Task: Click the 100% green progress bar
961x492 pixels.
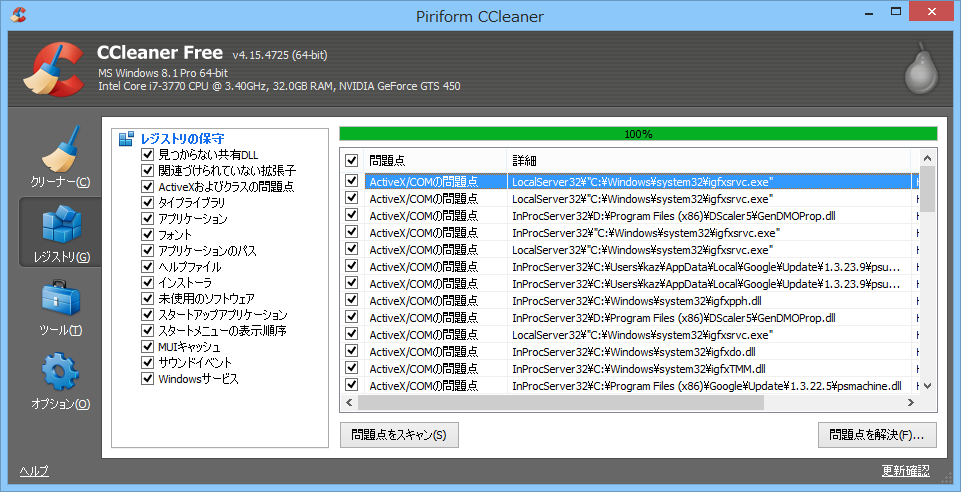Action: pyautogui.click(x=638, y=134)
